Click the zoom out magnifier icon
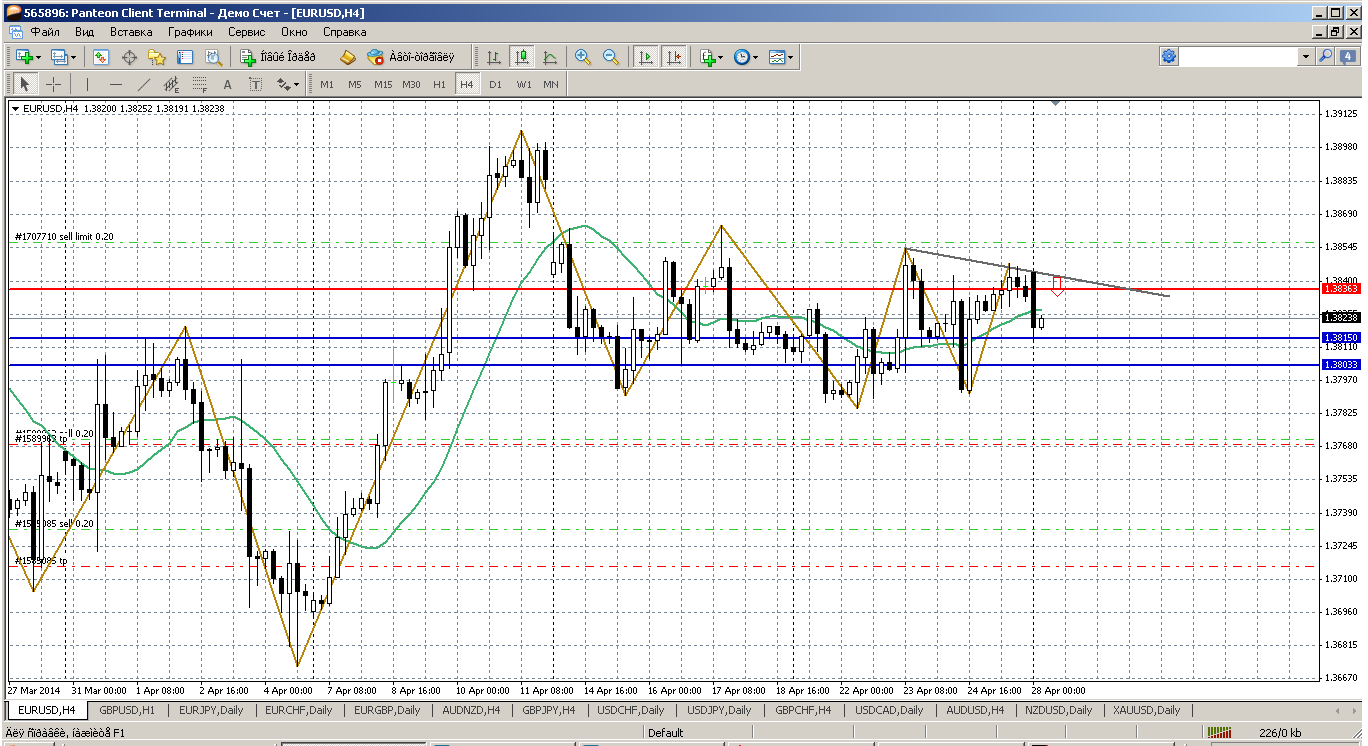The width and height of the screenshot is (1368, 746). pos(610,58)
